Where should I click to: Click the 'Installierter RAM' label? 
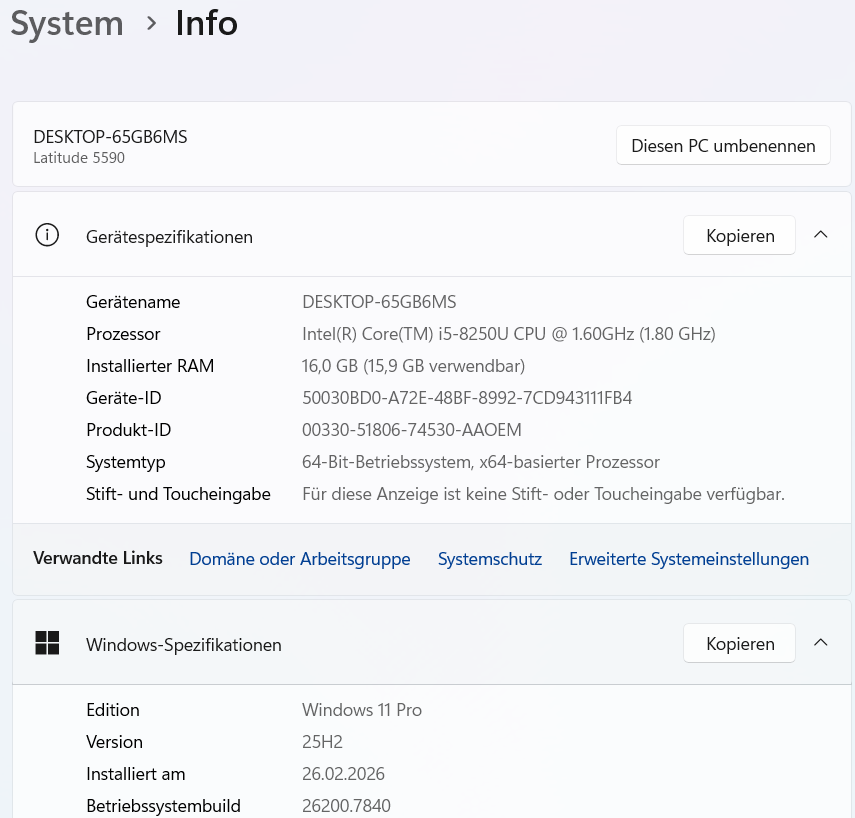150,366
